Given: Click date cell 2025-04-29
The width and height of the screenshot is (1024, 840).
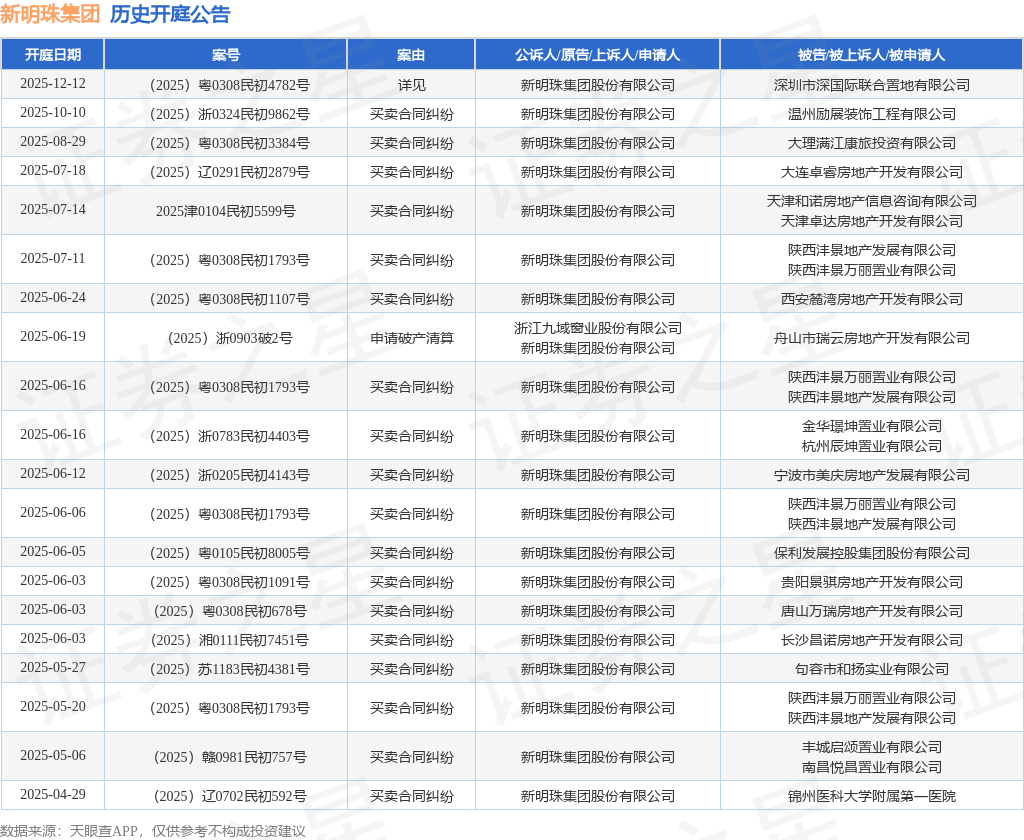Looking at the screenshot, I should pyautogui.click(x=53, y=794).
